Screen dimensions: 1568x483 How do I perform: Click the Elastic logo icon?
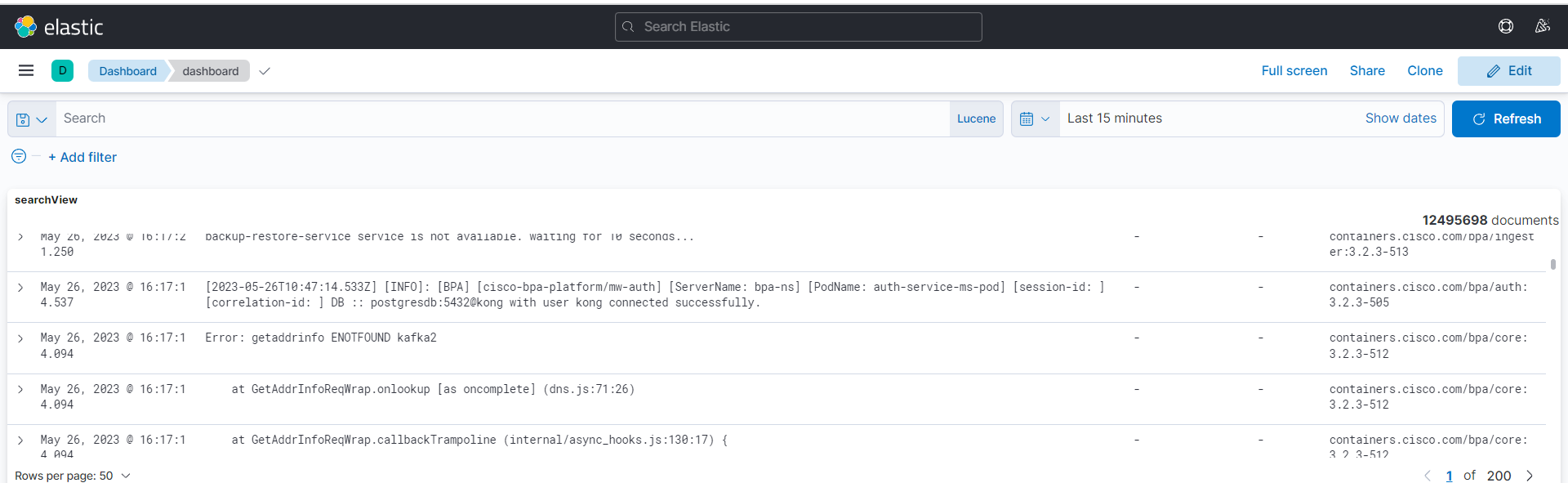pyautogui.click(x=25, y=27)
